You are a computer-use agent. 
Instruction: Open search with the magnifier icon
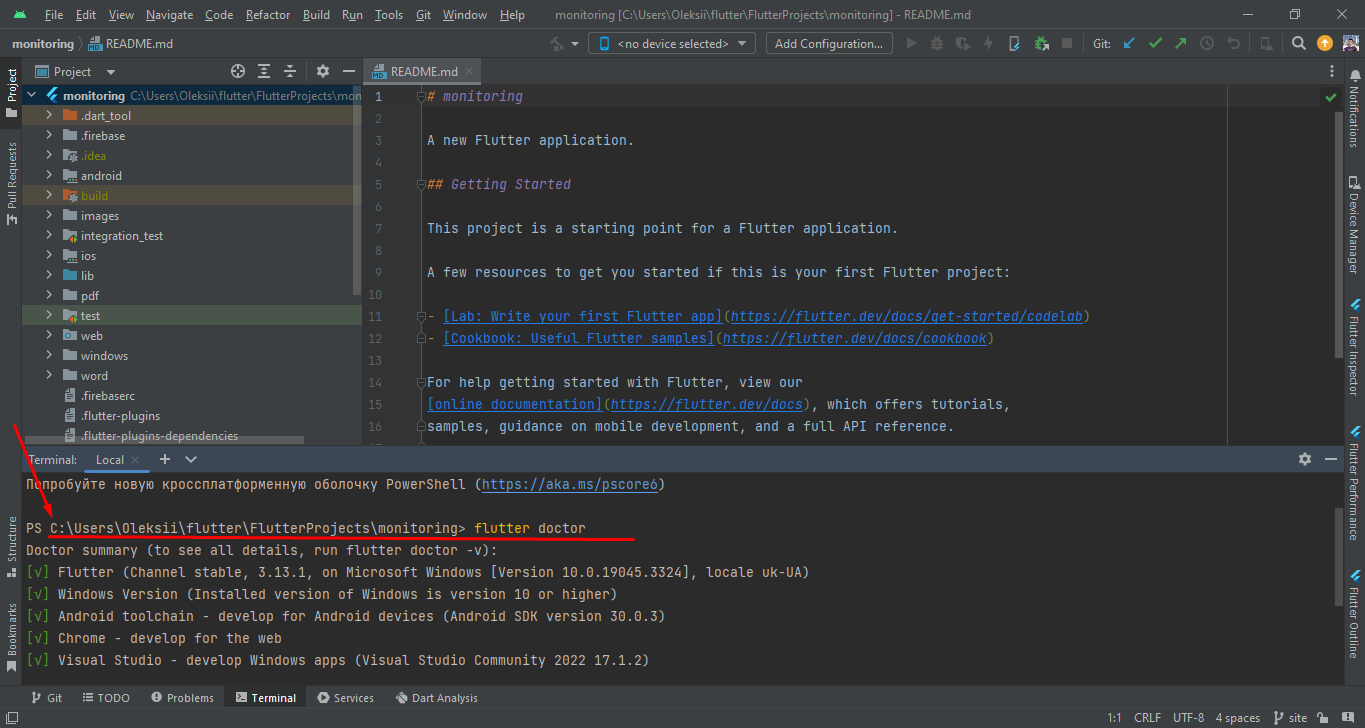point(1297,44)
